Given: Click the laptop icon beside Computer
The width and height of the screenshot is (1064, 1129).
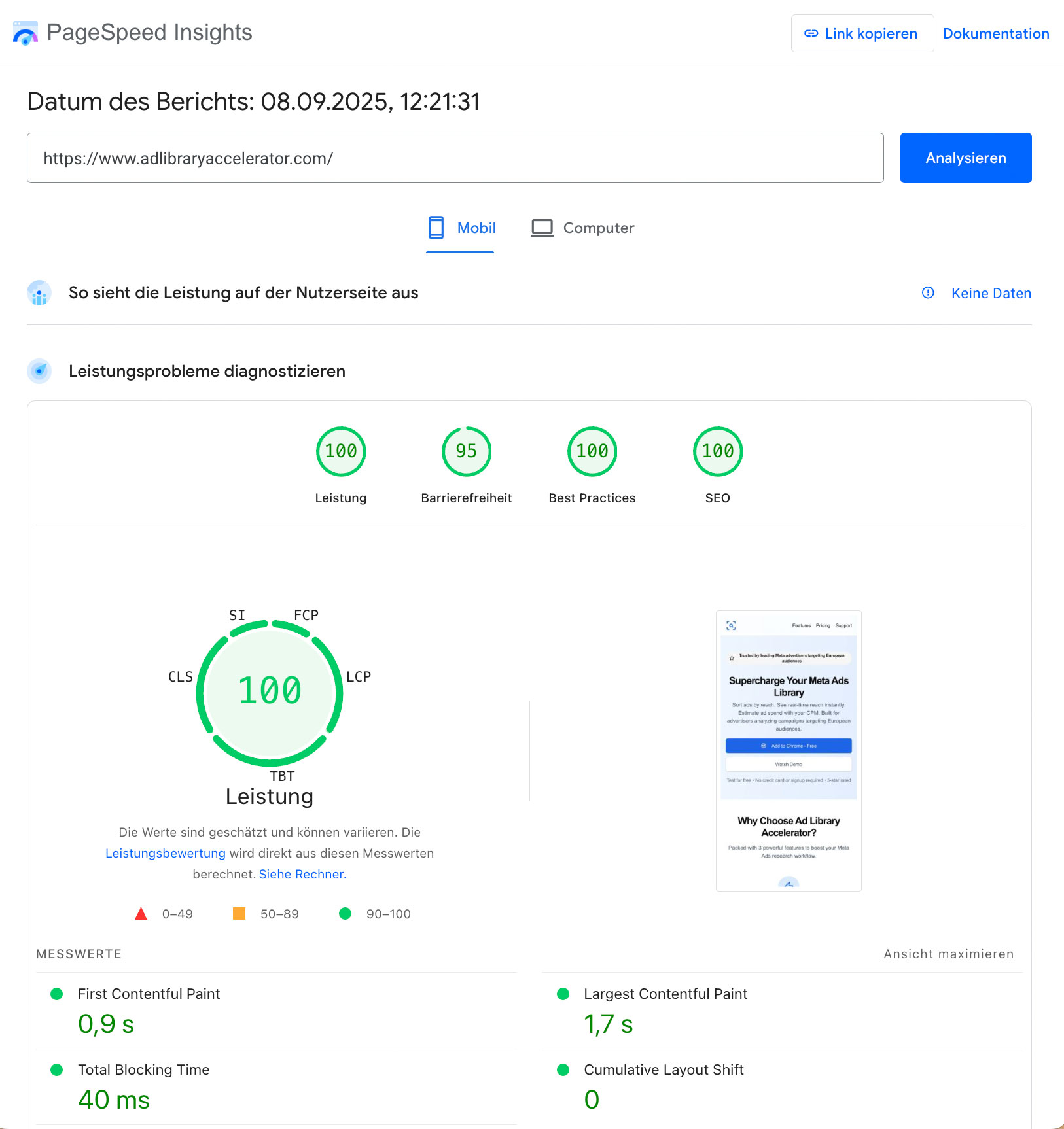Looking at the screenshot, I should coord(542,228).
